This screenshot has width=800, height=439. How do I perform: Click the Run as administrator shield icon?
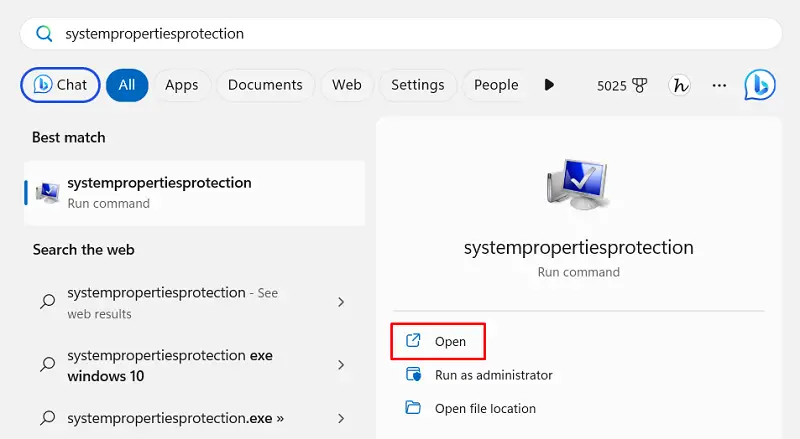[413, 375]
